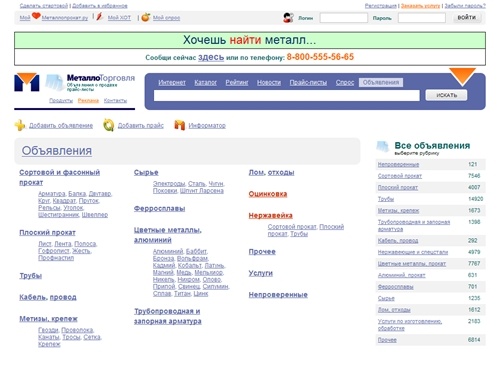Image resolution: width=500 pixels, height=375 pixels.
Task: Click the Информатор link
Action: pyautogui.click(x=207, y=126)
